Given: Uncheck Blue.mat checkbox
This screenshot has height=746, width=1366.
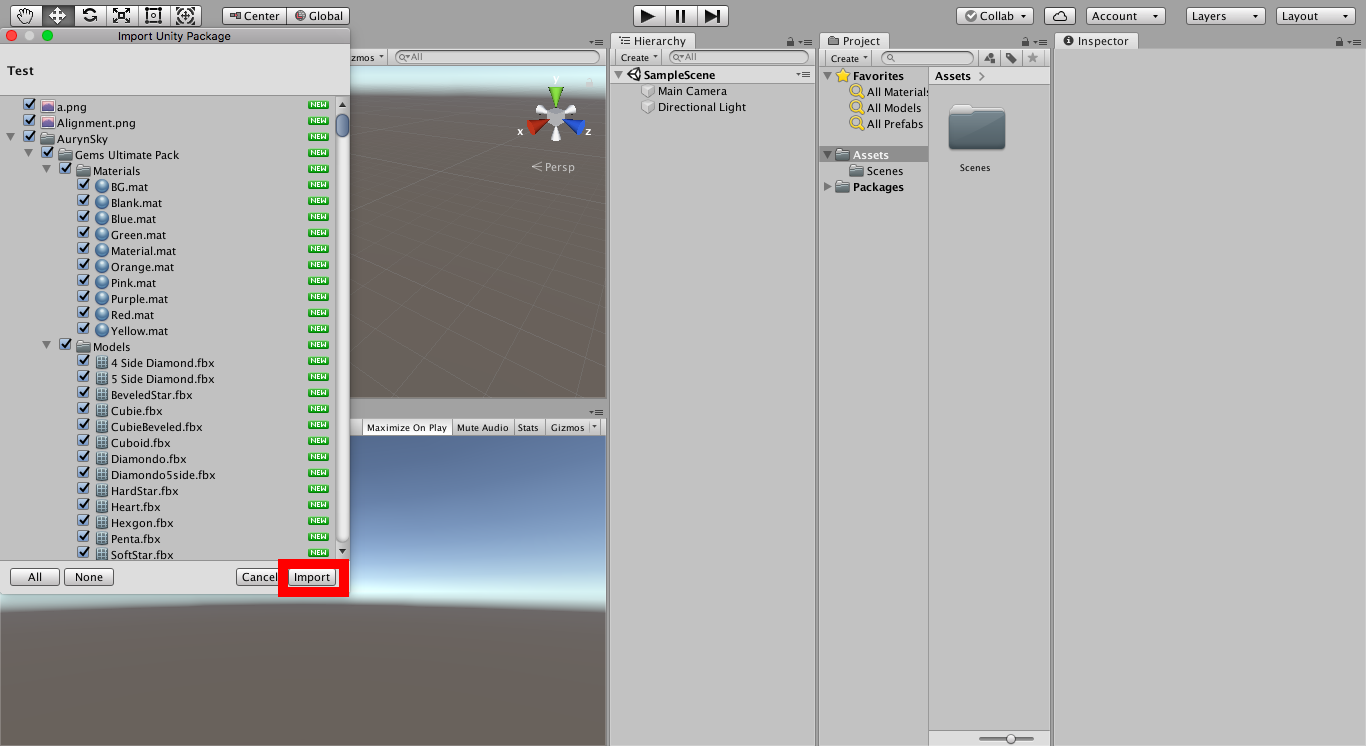Looking at the screenshot, I should tap(83, 216).
